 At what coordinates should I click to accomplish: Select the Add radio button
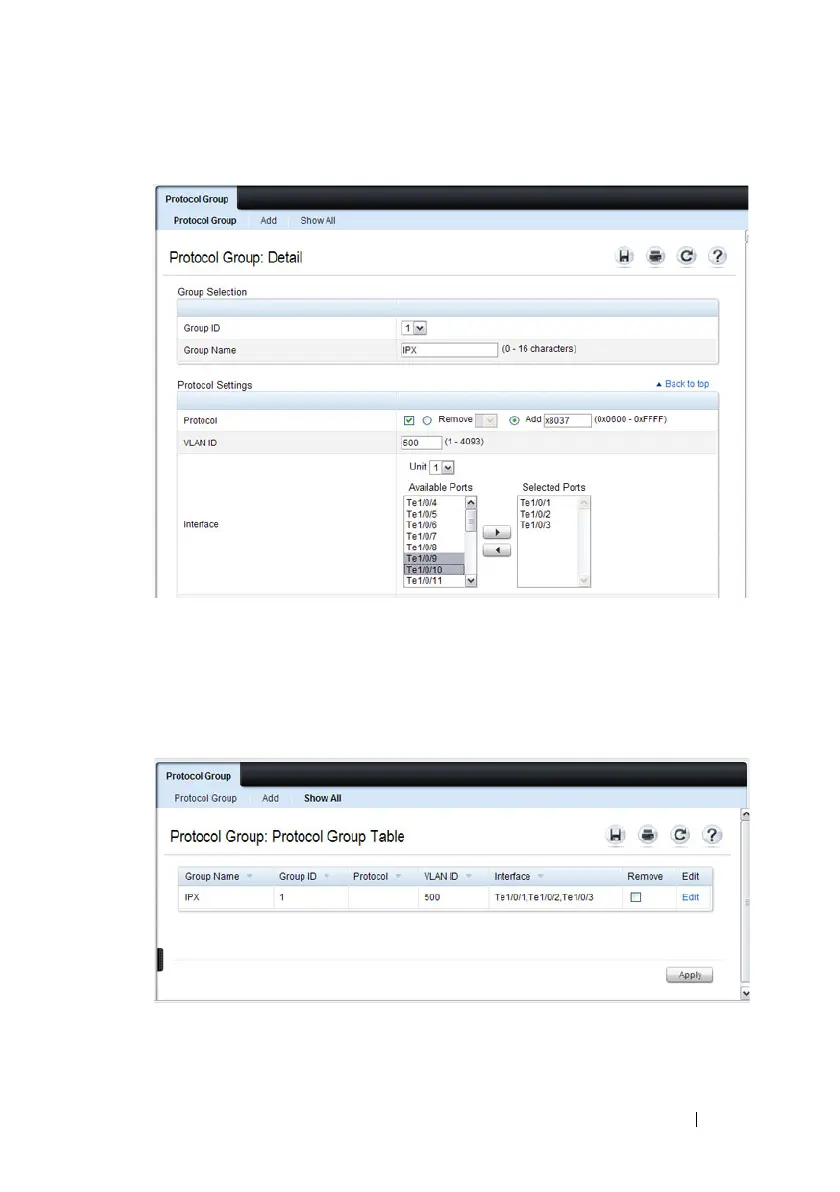tap(515, 420)
